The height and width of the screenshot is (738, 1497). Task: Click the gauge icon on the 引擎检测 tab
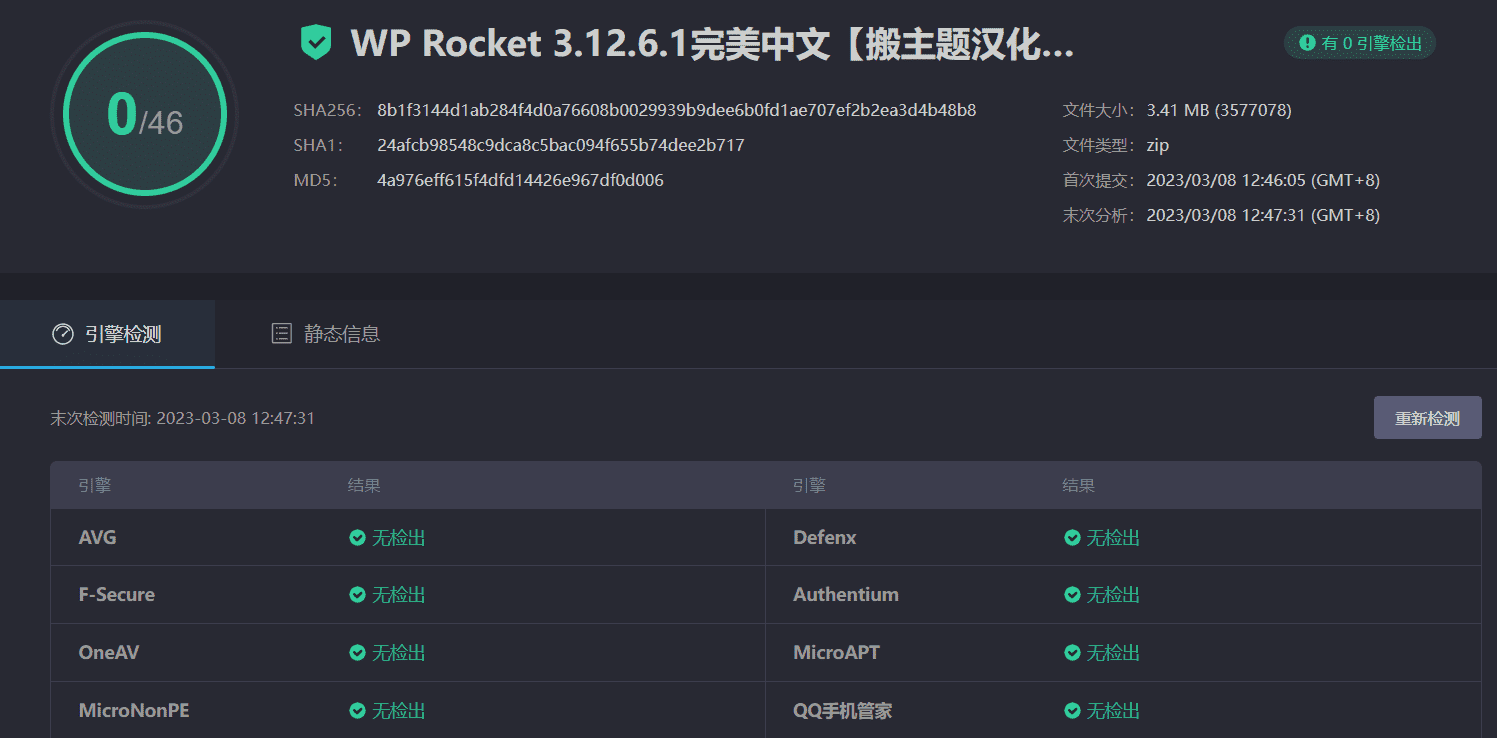(x=63, y=334)
